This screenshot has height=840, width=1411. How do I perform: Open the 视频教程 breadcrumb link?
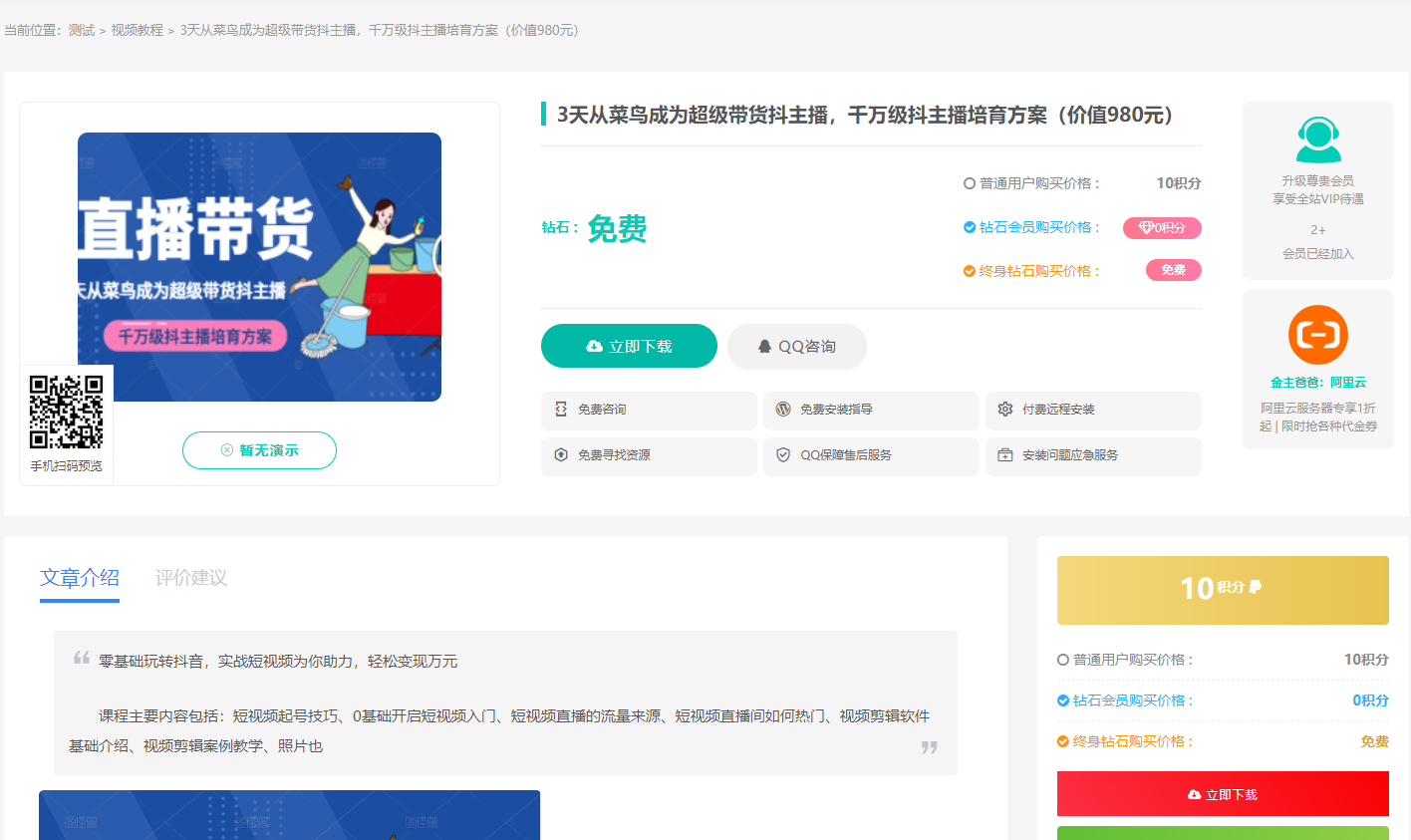[138, 30]
